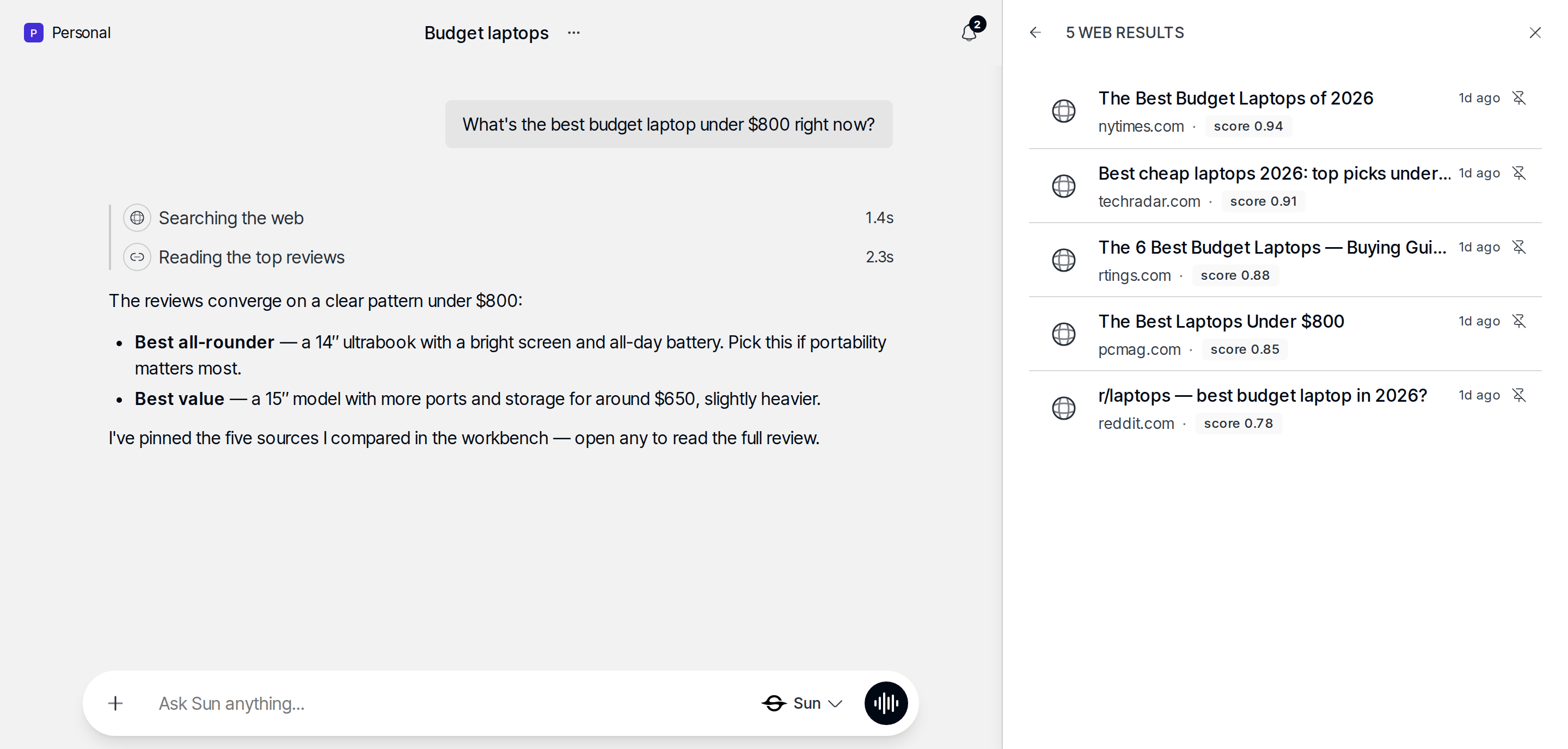Click the globe icon for the reddit.com result
1568x749 pixels.
(1063, 408)
